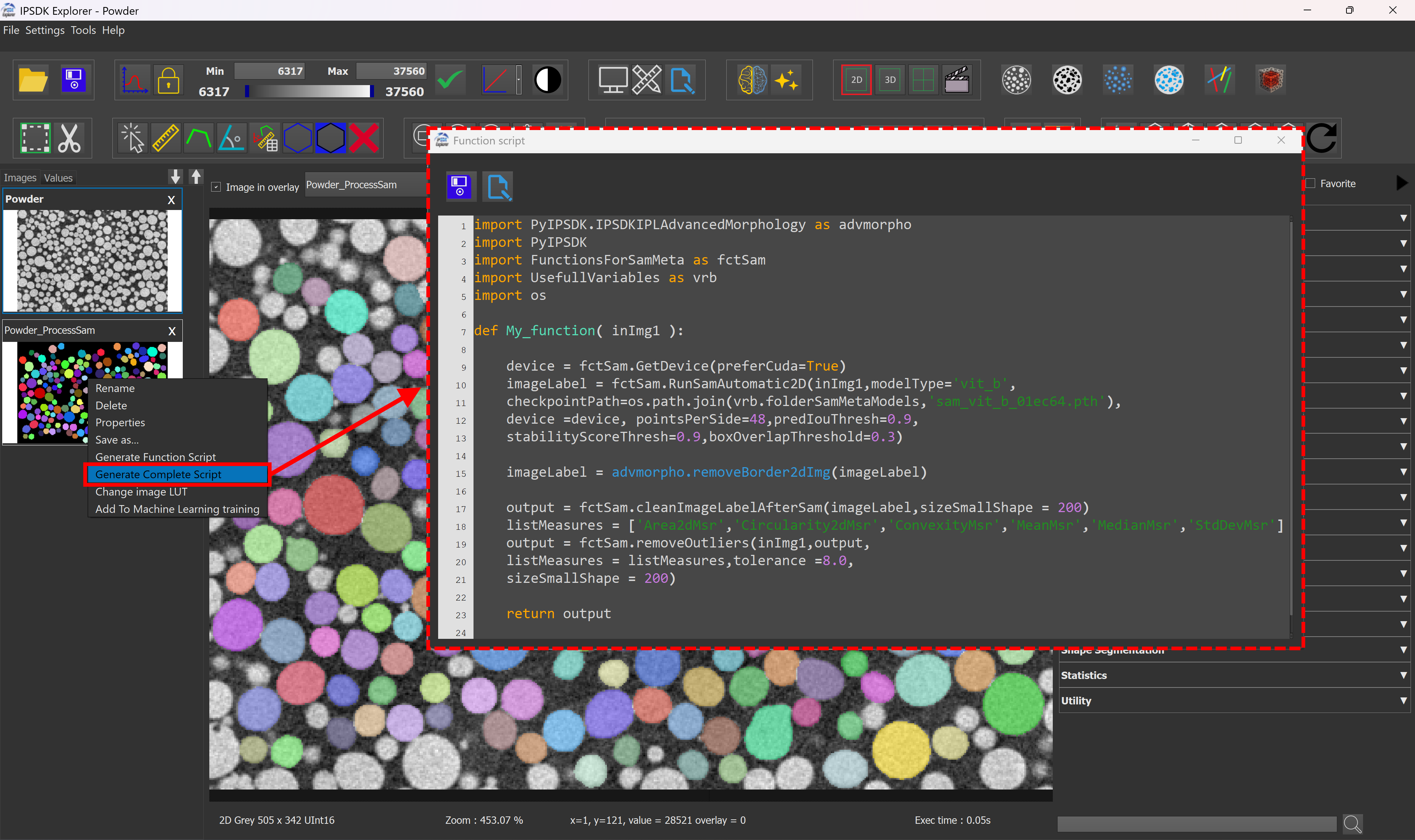Choose Generate Complete Script from context menu
This screenshot has width=1415, height=840.
[158, 474]
